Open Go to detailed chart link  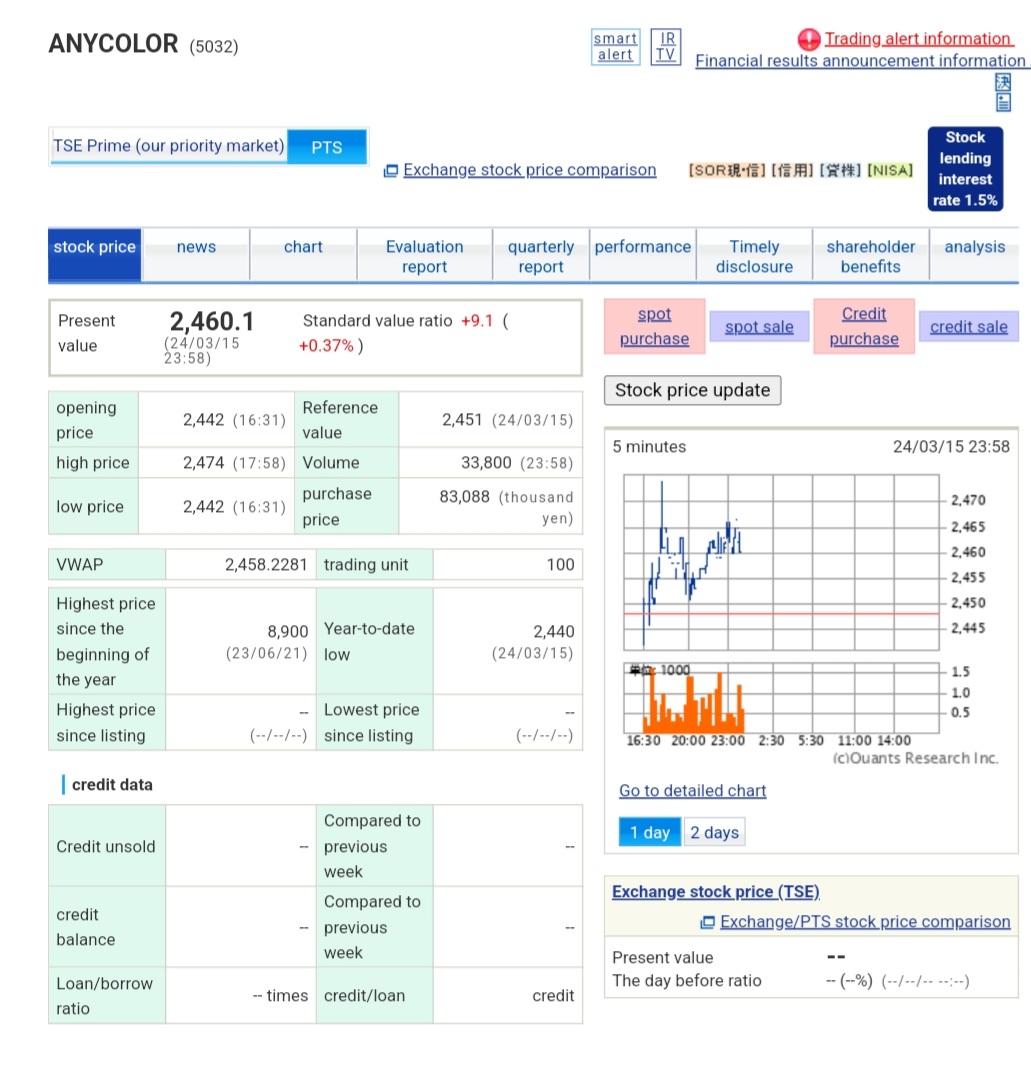click(692, 791)
